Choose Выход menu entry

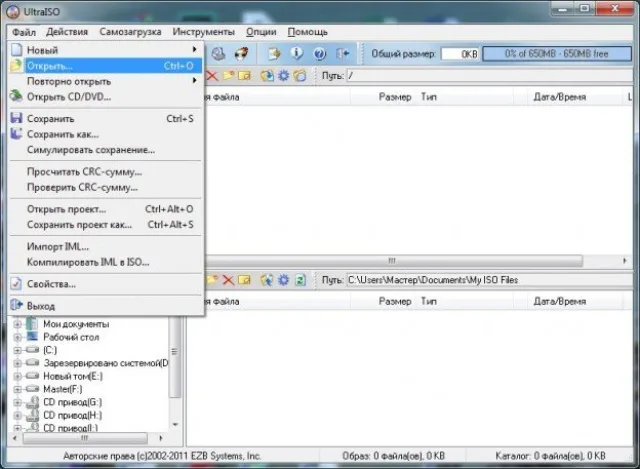(x=106, y=306)
